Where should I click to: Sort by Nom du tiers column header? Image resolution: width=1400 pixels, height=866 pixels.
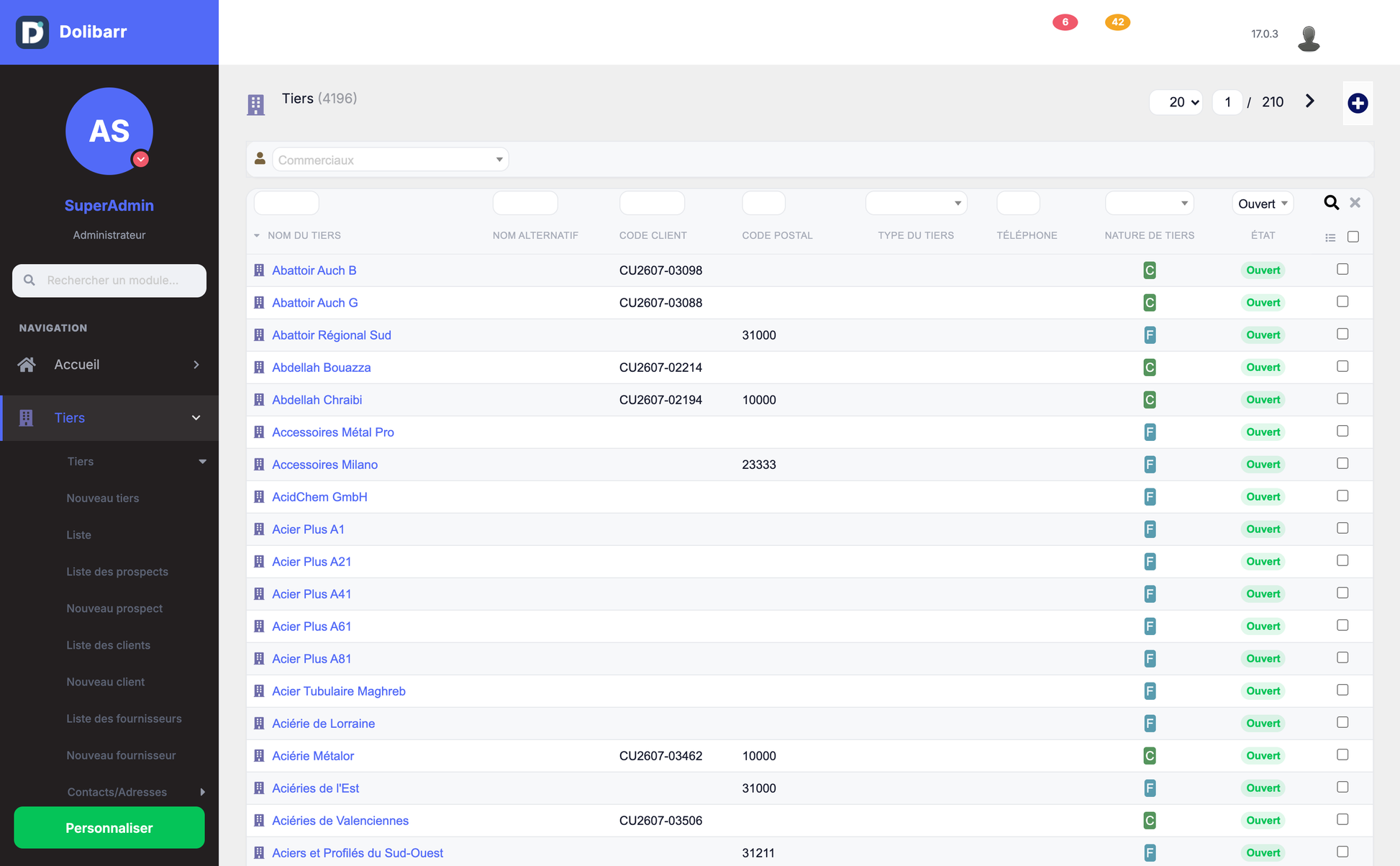pyautogui.click(x=304, y=235)
